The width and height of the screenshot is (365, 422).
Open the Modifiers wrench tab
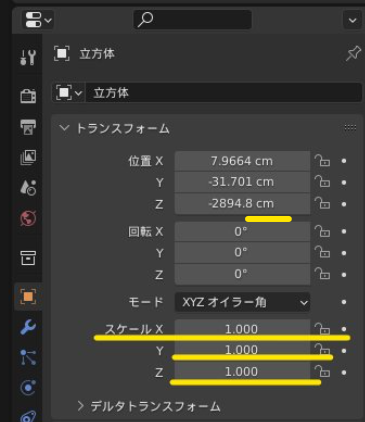(x=28, y=327)
